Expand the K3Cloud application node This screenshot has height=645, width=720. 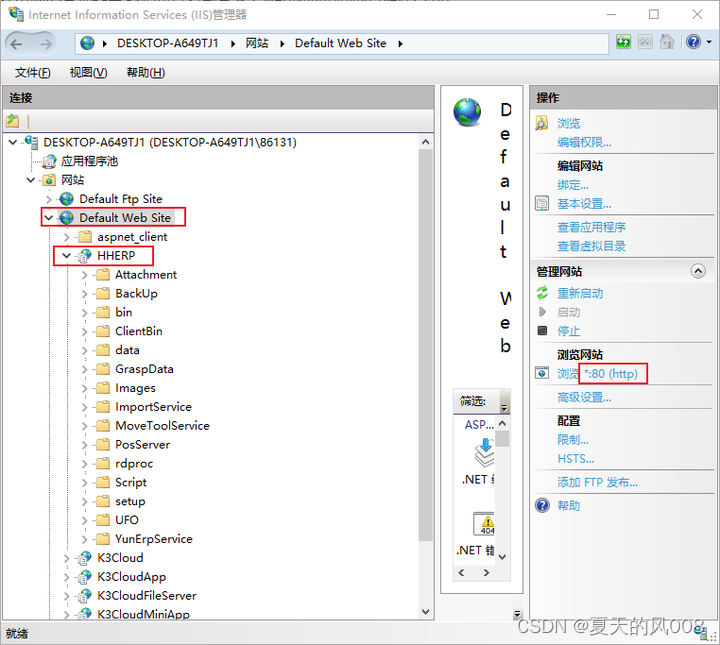click(67, 558)
